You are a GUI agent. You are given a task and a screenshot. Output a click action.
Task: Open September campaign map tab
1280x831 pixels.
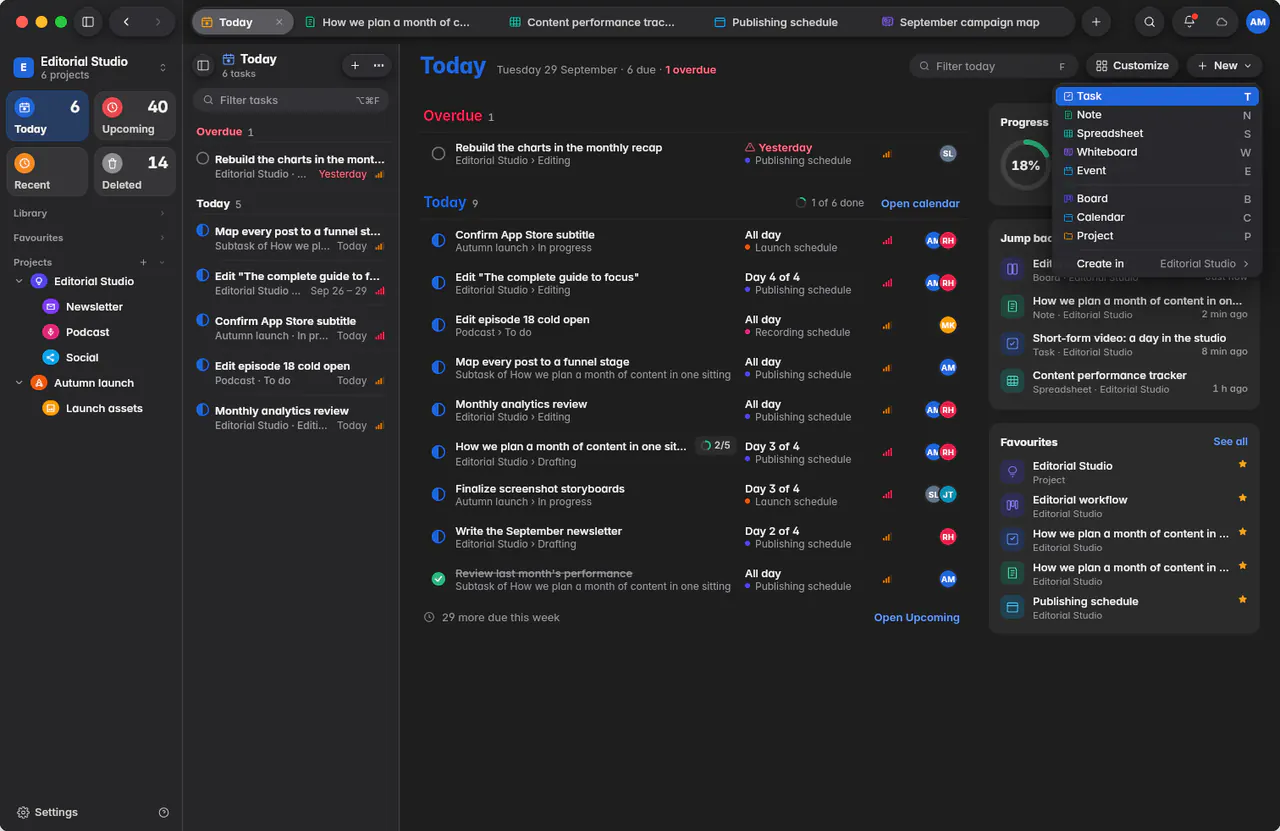pos(961,22)
